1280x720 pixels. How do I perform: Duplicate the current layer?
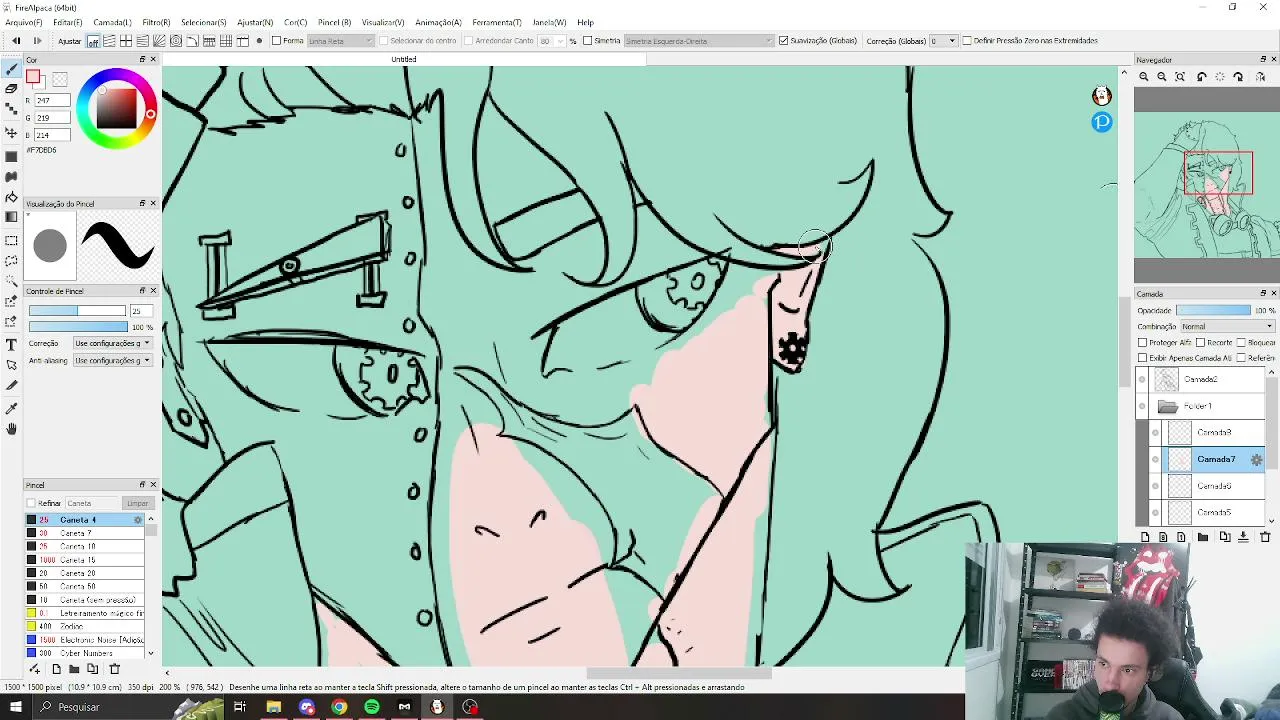(1225, 537)
